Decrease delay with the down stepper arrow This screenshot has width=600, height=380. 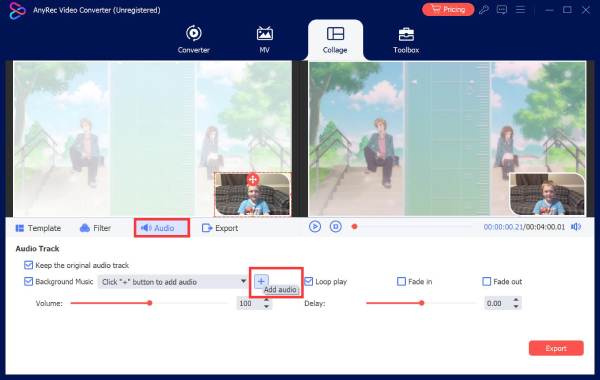(x=516, y=306)
